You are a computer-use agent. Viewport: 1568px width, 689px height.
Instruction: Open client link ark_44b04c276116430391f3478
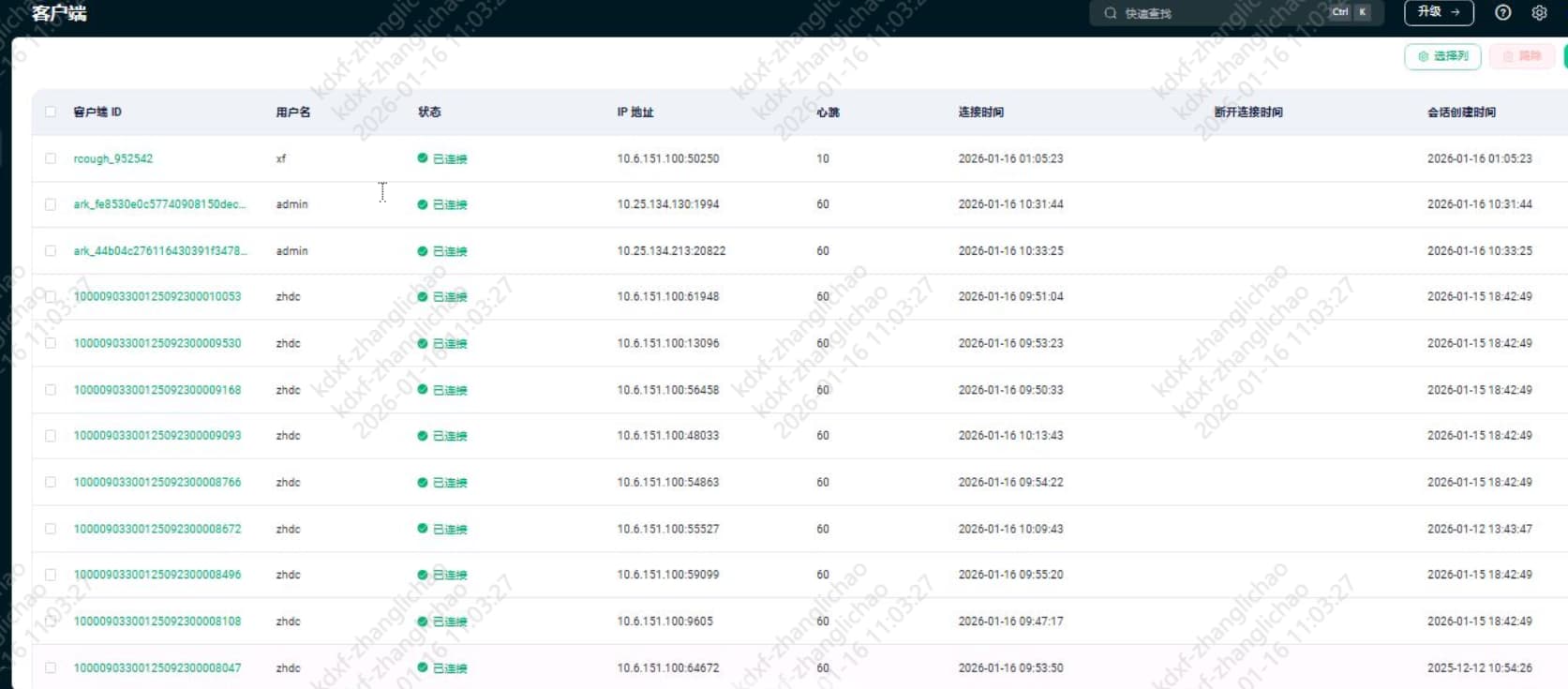pyautogui.click(x=159, y=250)
